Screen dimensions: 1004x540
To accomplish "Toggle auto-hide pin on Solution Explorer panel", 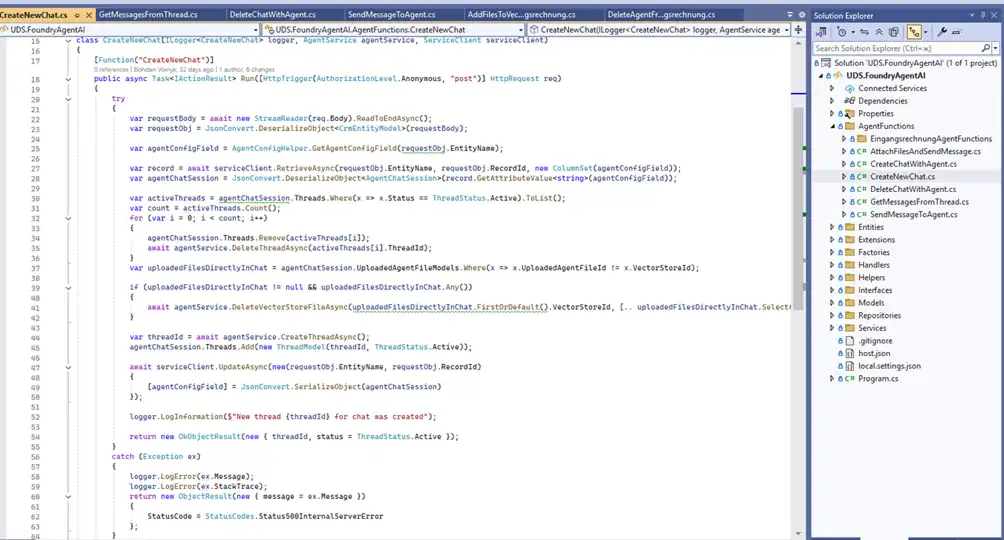I will [x=984, y=15].
